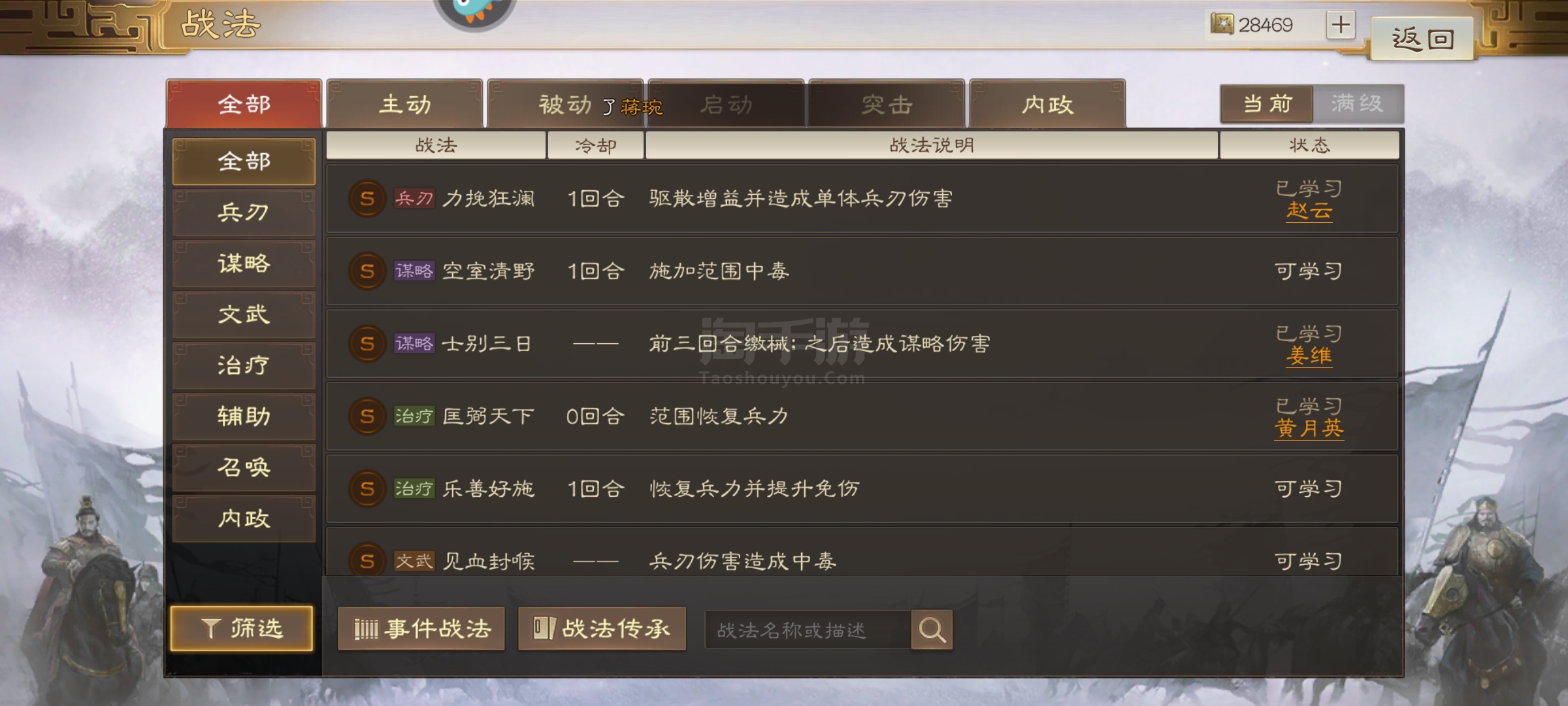The height and width of the screenshot is (706, 1568).
Task: Click the 返回 button
Action: click(1422, 39)
